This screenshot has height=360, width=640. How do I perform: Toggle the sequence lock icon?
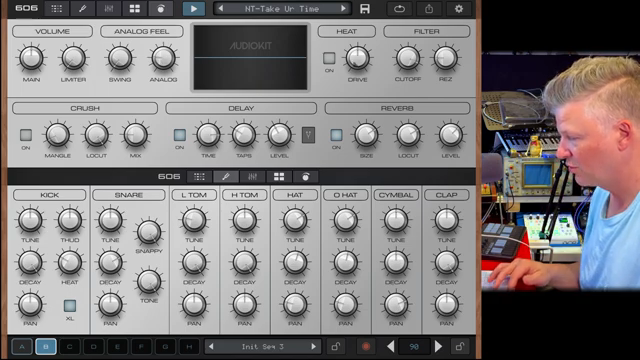(336, 347)
